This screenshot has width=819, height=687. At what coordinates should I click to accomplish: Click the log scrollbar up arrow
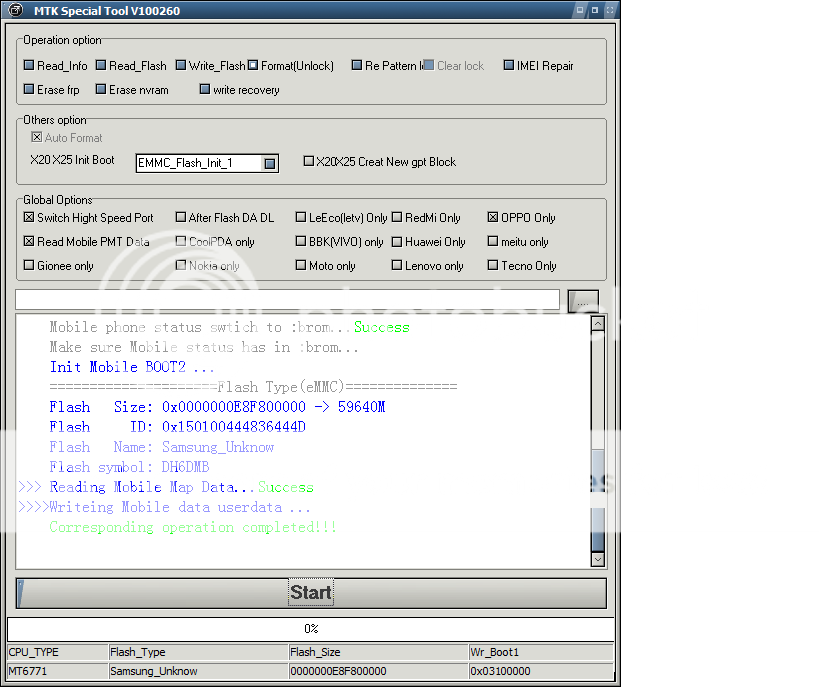598,324
